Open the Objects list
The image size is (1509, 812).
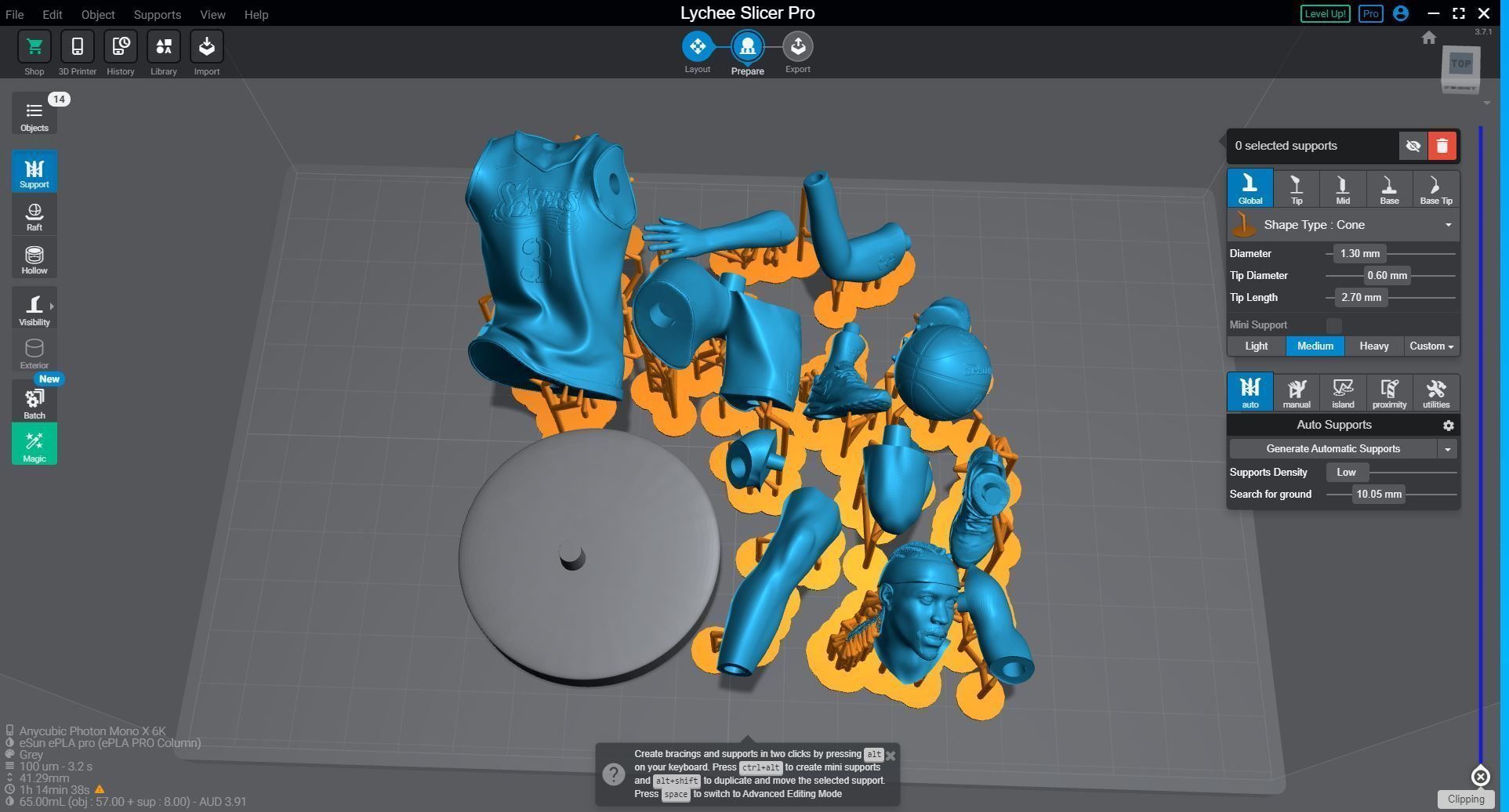pos(34,114)
